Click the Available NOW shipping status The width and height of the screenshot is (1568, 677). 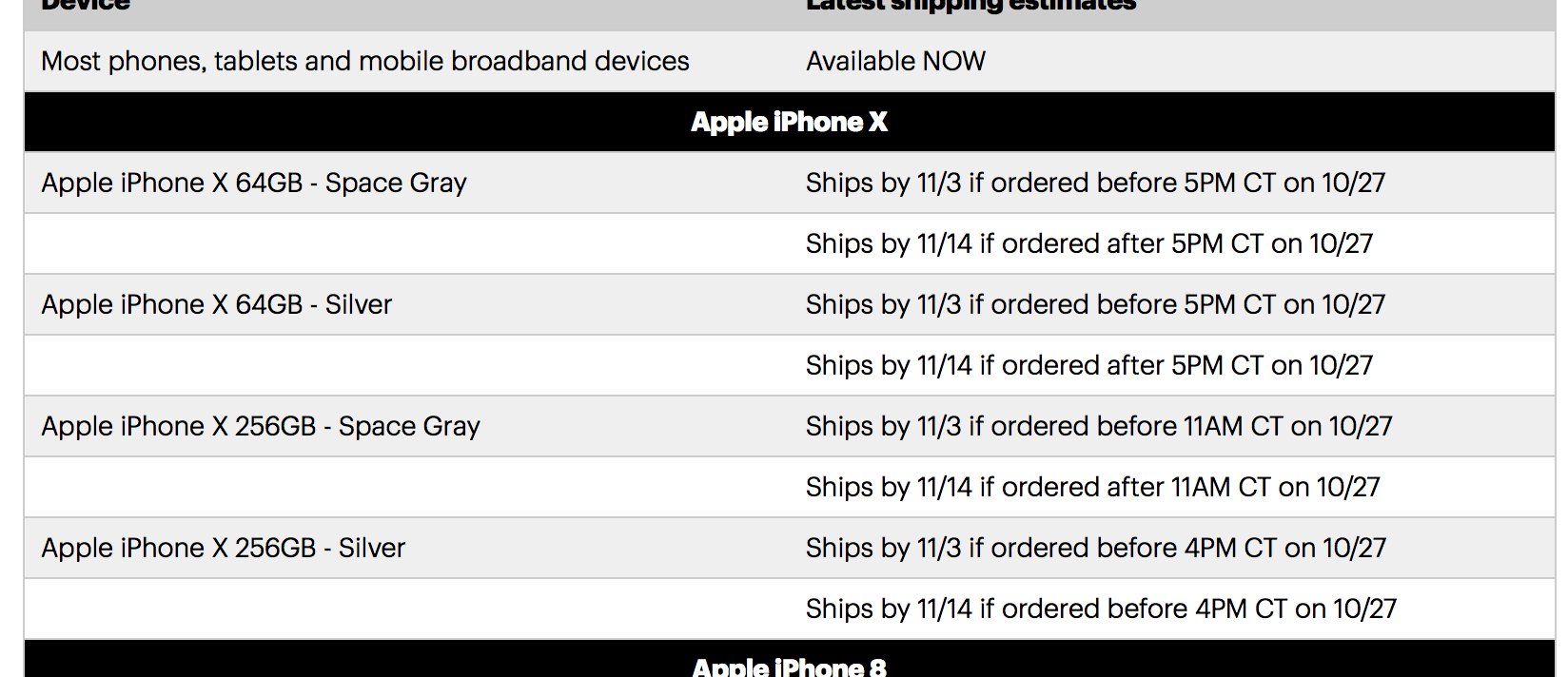tap(896, 61)
